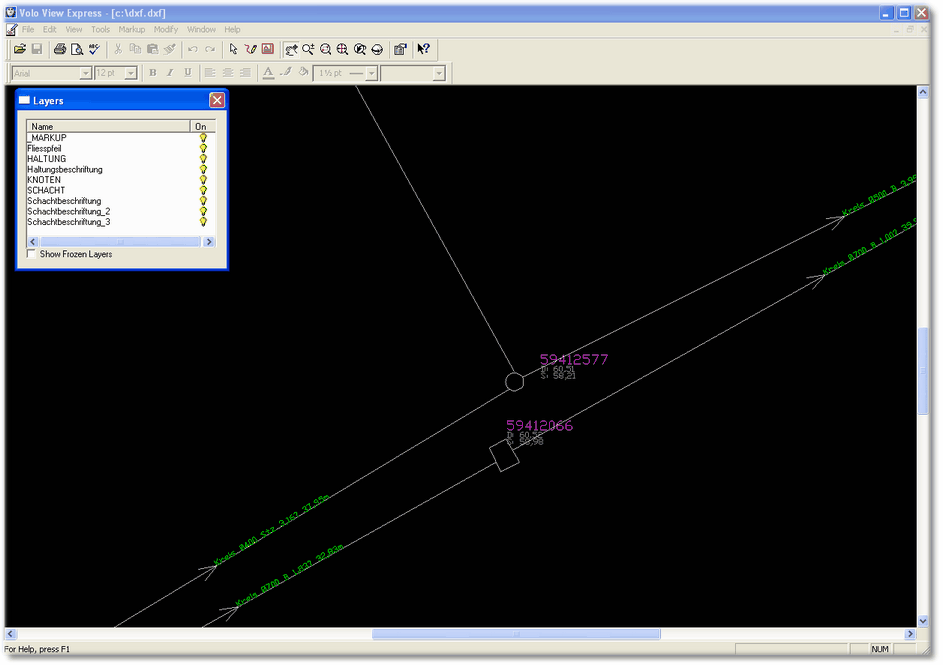
Task: Toggle the KNOTEN layer lightbulb
Action: pos(203,180)
